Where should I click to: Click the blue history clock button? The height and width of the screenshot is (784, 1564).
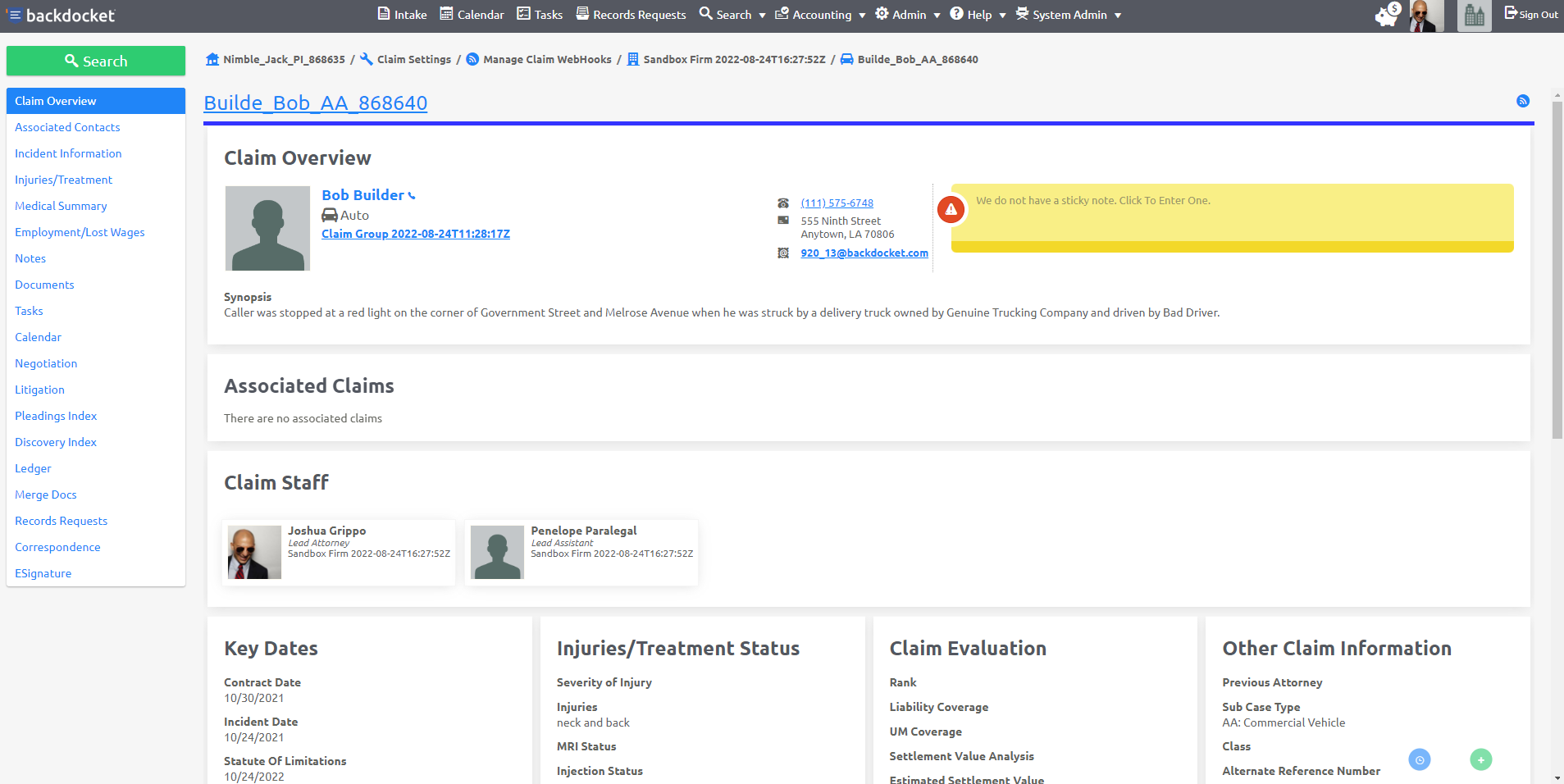(1420, 759)
